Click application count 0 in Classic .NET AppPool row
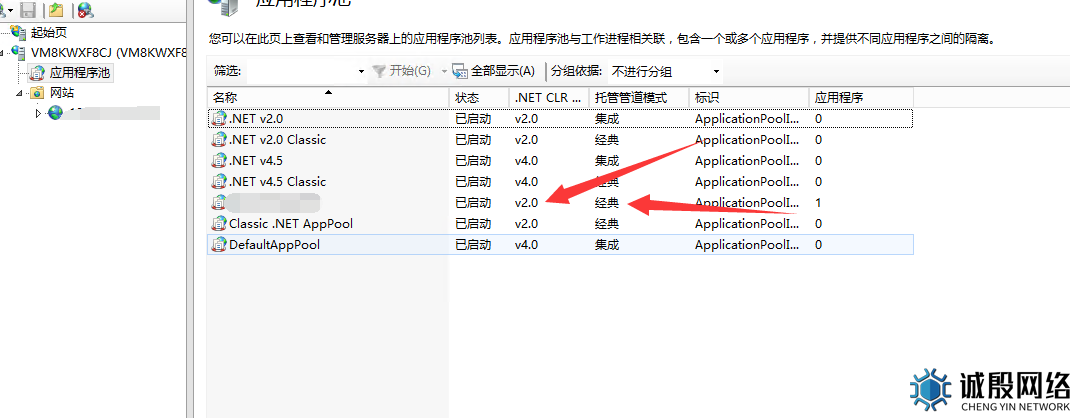The width and height of the screenshot is (1070, 418). (819, 224)
